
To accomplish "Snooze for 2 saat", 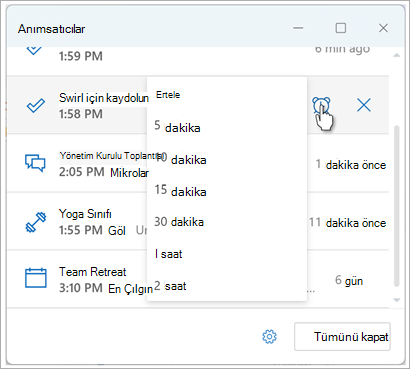I will pos(227,286).
